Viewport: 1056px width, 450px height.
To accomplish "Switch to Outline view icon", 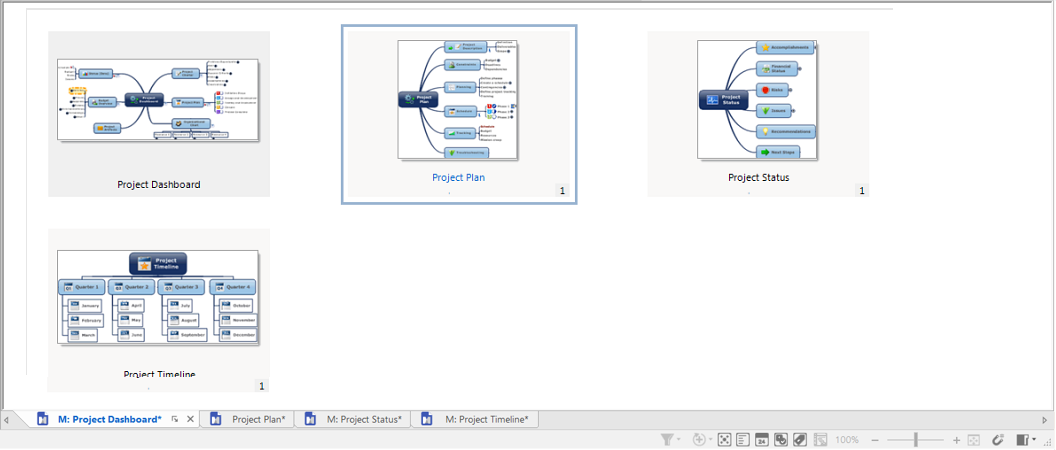I will (x=742, y=440).
